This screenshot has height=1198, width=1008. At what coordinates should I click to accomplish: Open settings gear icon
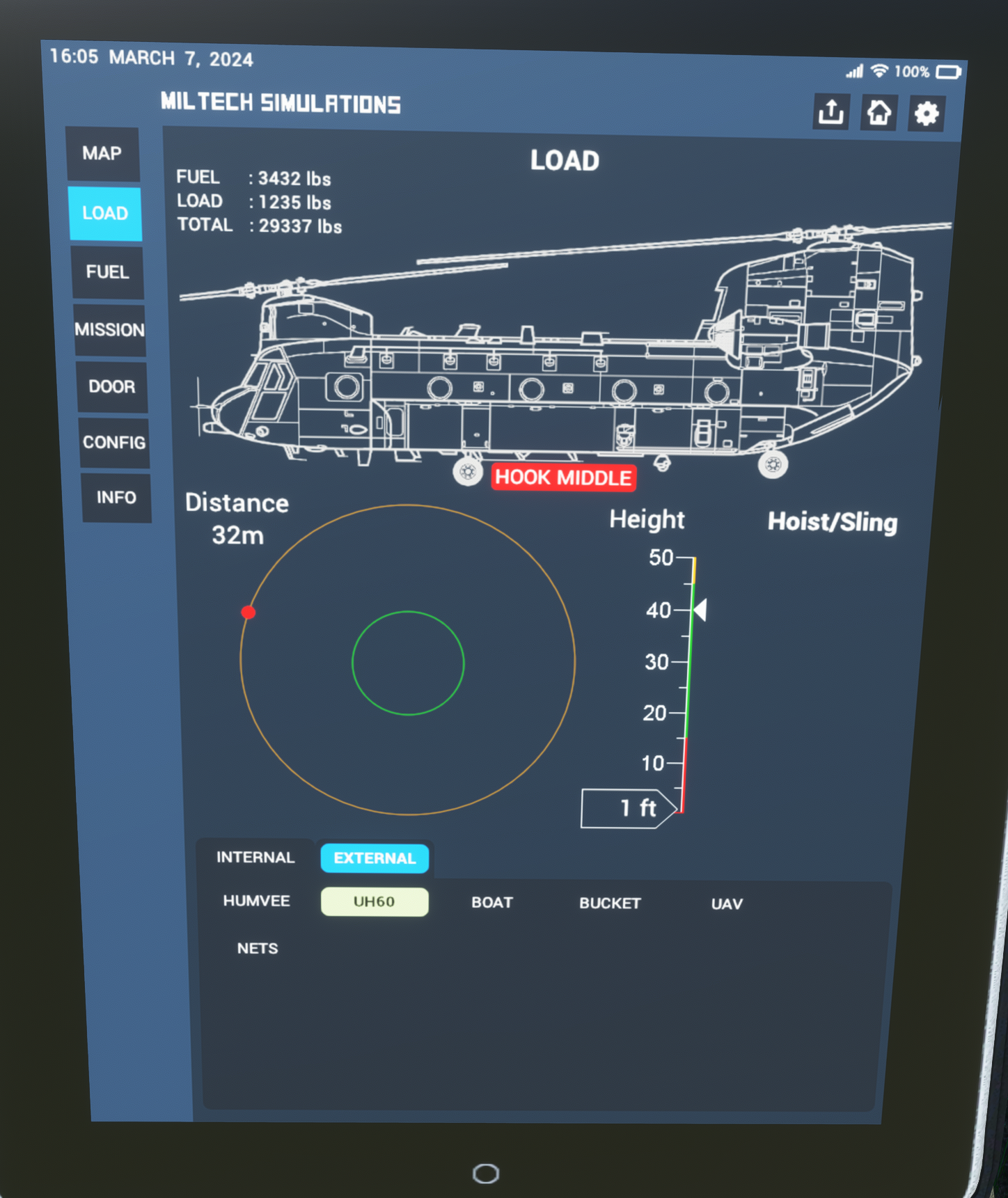(926, 114)
